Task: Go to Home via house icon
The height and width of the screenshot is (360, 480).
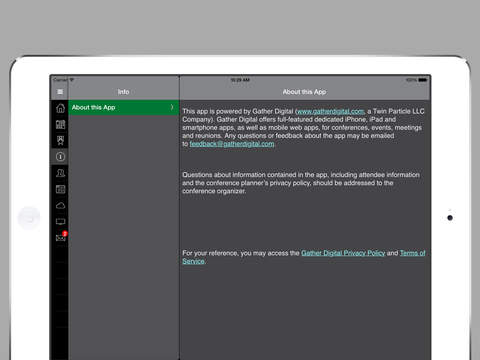Action: point(60,108)
